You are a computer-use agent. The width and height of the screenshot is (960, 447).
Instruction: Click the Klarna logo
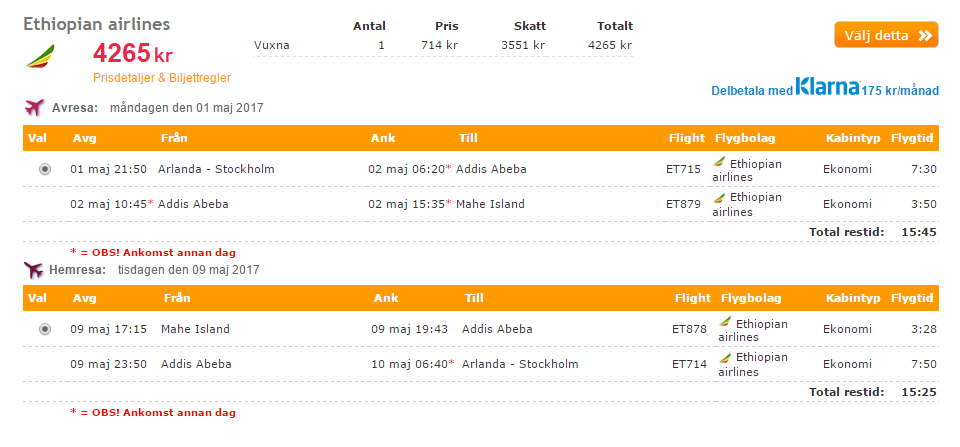pyautogui.click(x=827, y=86)
